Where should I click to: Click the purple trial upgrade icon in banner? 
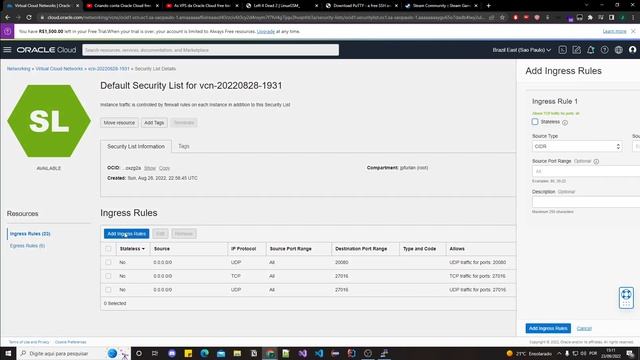(x=7, y=31)
